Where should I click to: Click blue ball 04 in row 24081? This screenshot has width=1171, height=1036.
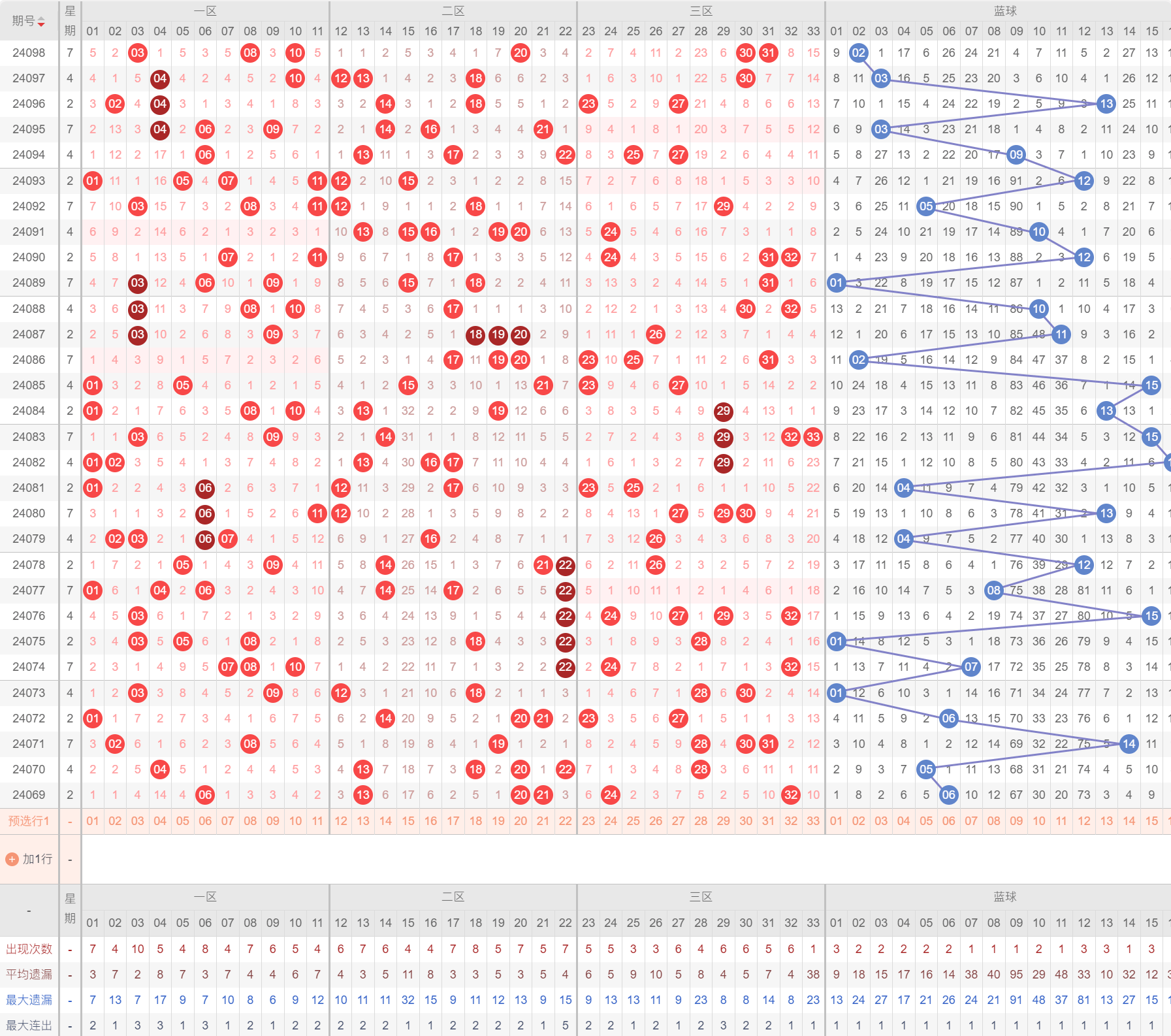coord(904,488)
